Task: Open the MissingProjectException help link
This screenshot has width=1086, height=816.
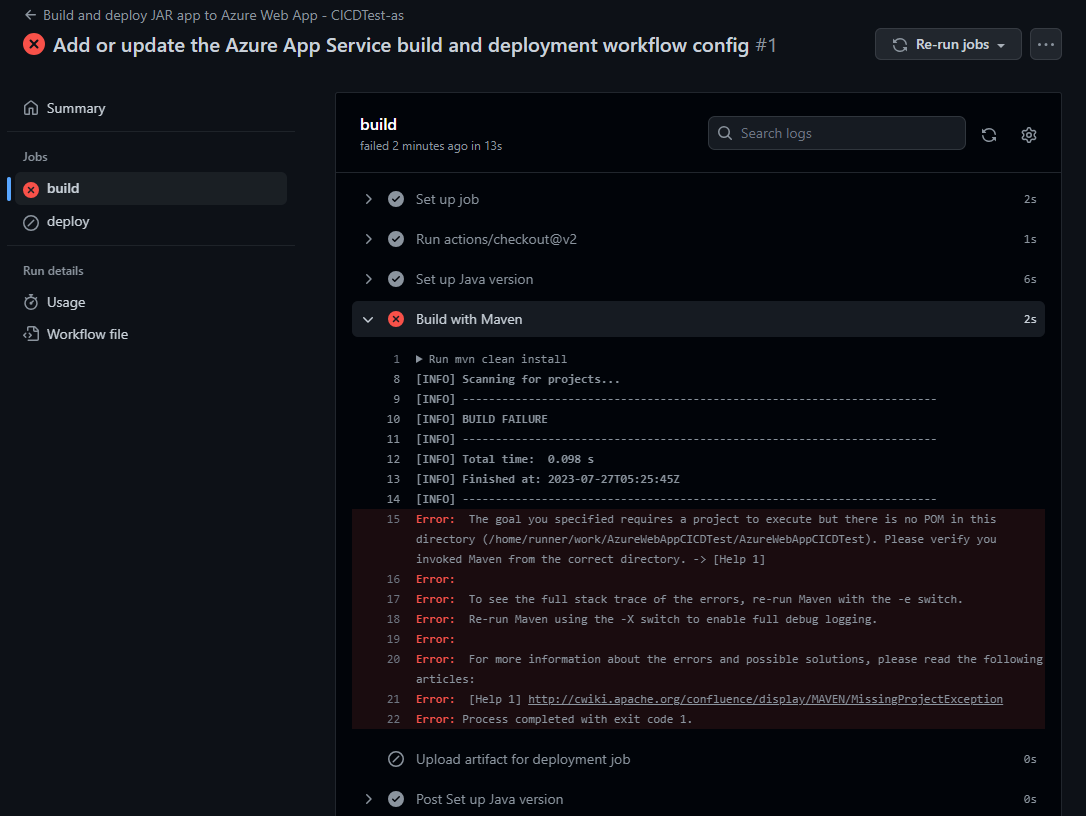Action: pyautogui.click(x=765, y=699)
